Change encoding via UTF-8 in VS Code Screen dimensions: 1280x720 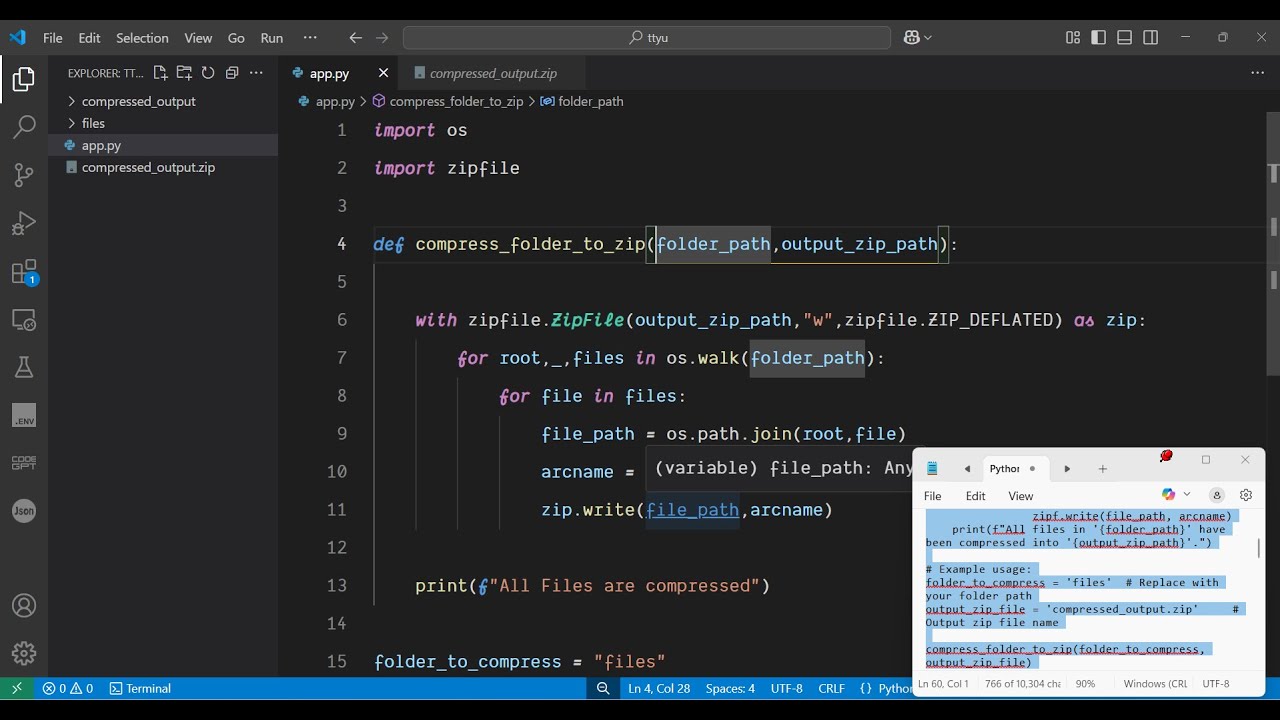click(x=786, y=688)
